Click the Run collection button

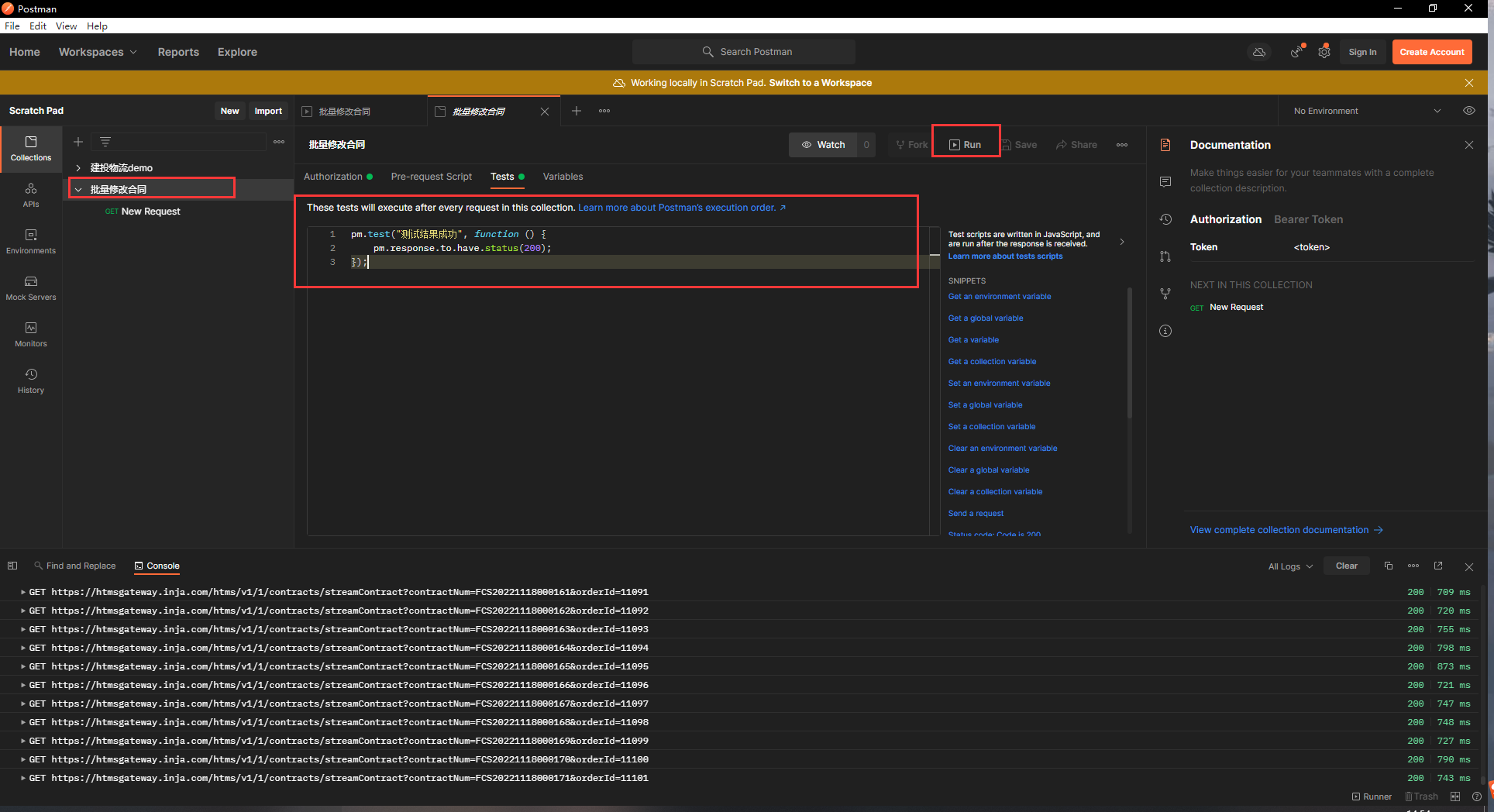coord(966,145)
